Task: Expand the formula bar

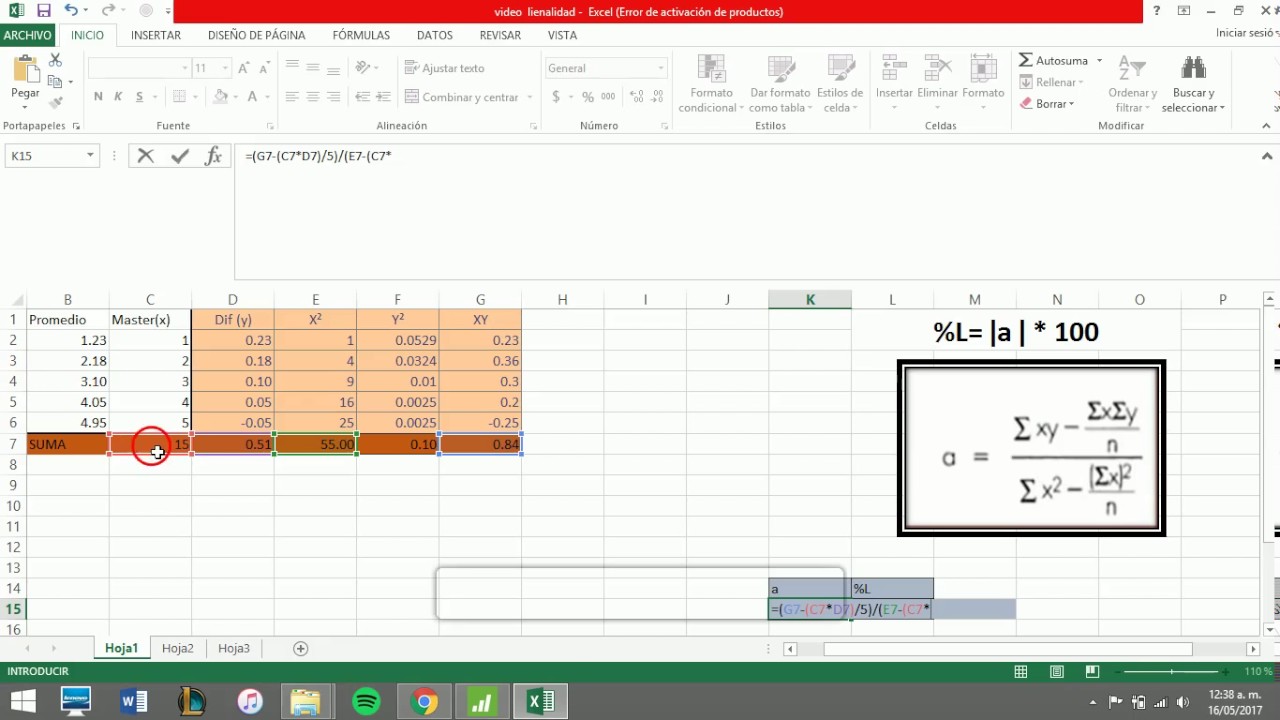Action: (1267, 156)
